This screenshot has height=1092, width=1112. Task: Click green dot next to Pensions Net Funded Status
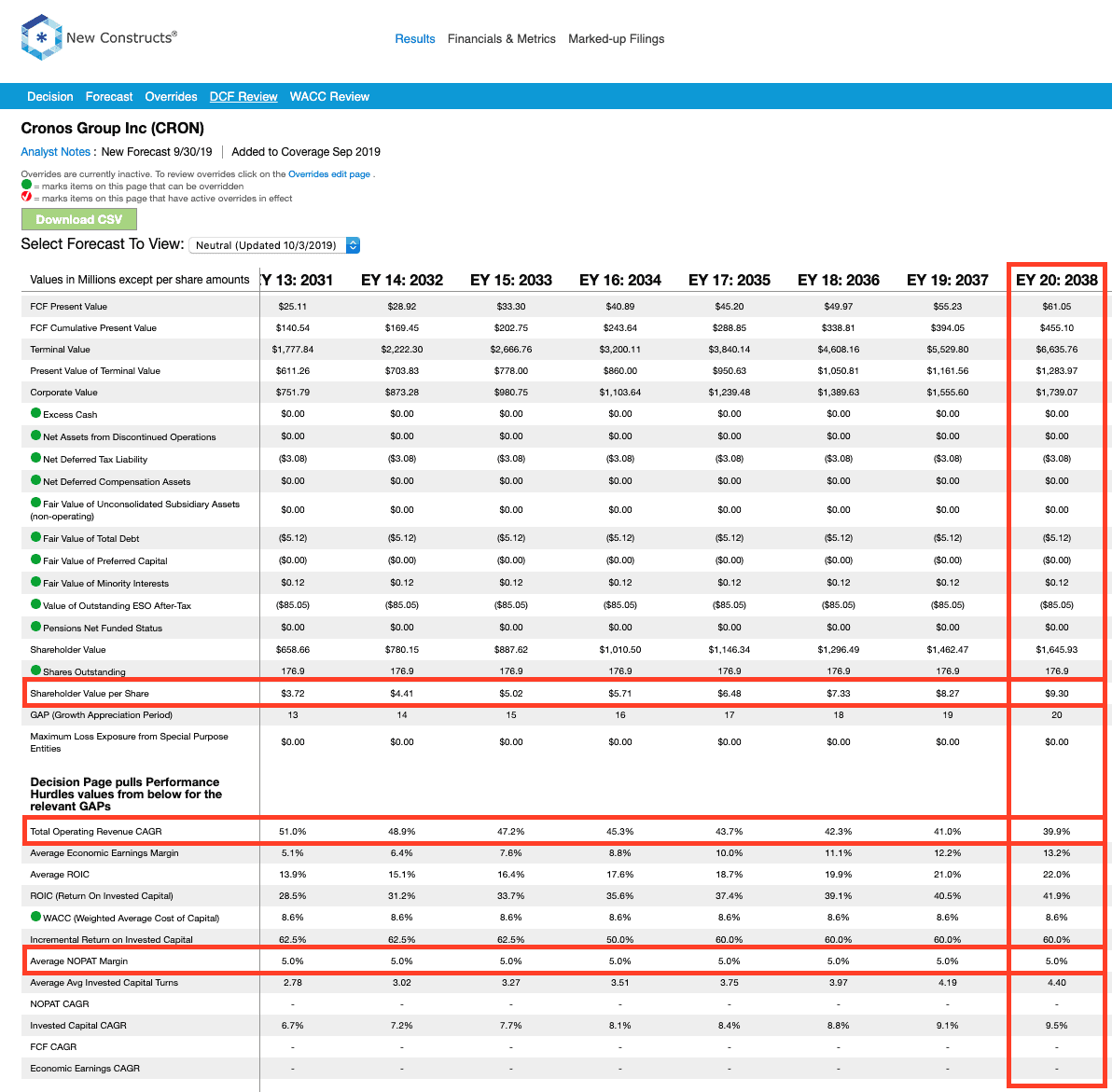(35, 627)
